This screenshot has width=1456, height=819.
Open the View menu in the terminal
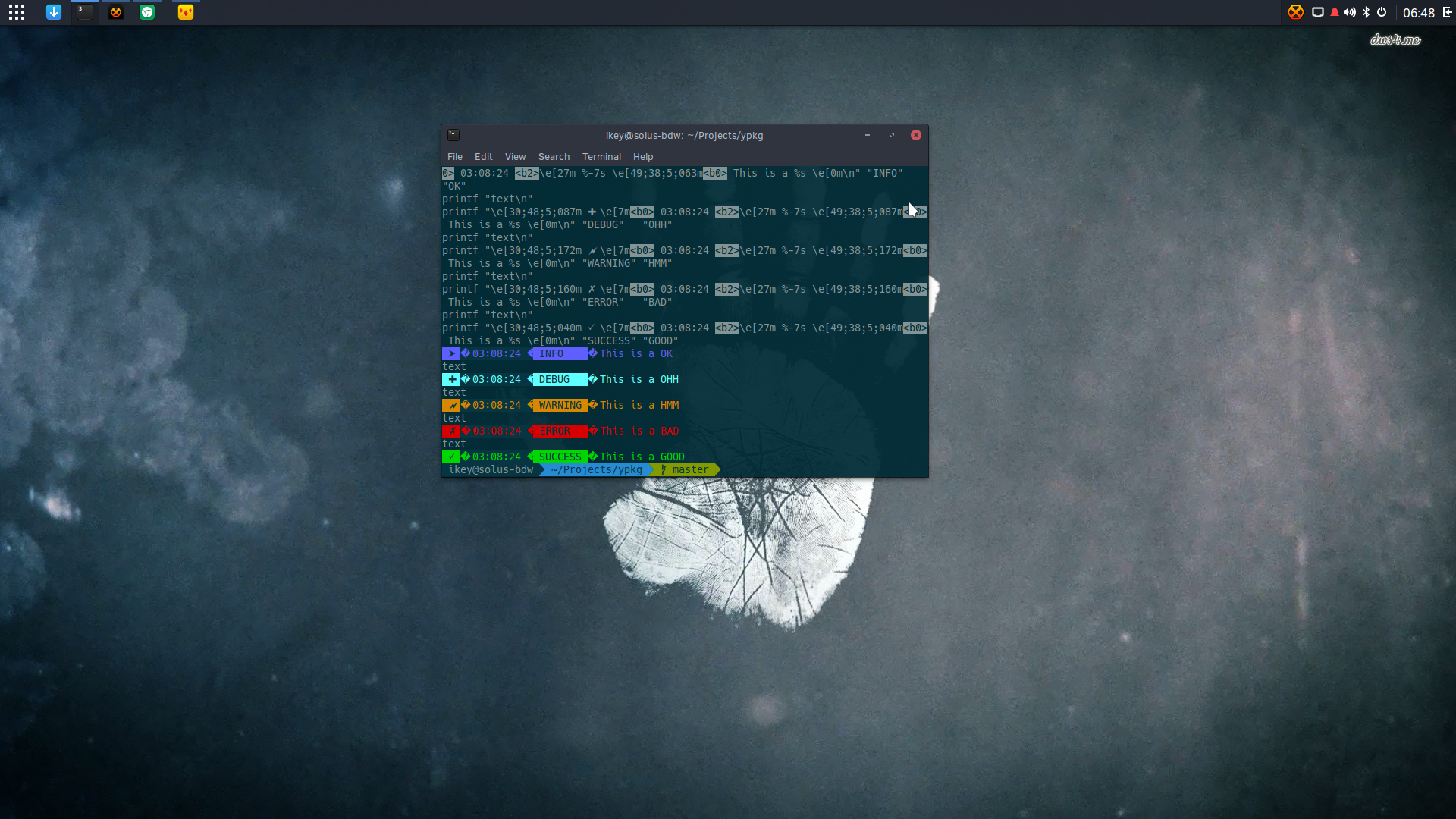[x=516, y=157]
